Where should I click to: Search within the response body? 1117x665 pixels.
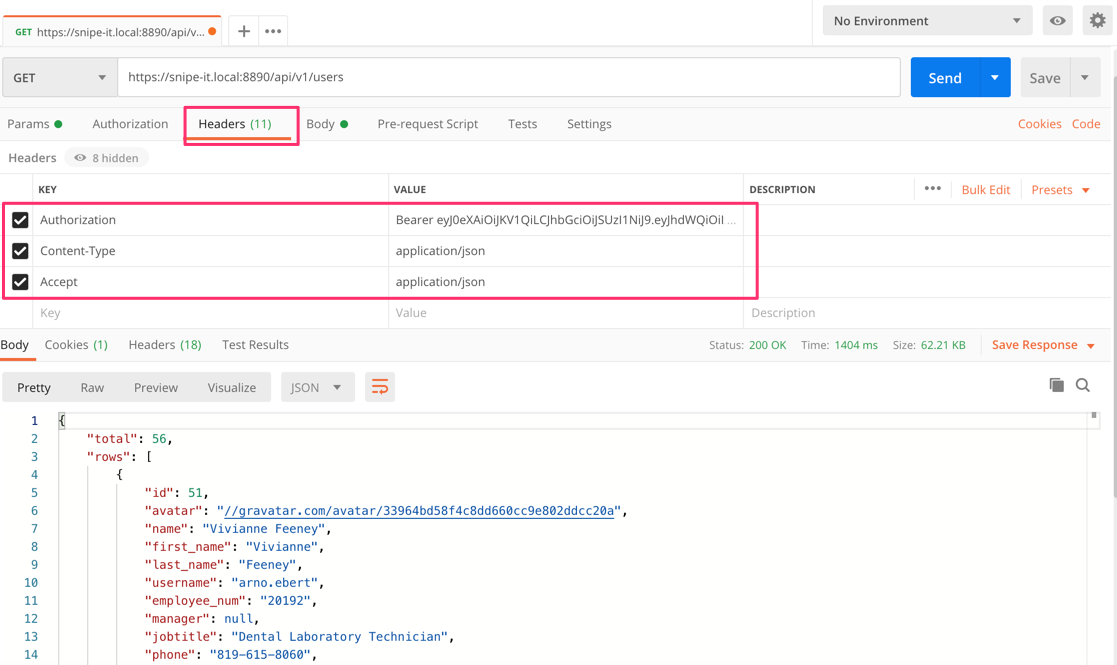point(1083,385)
